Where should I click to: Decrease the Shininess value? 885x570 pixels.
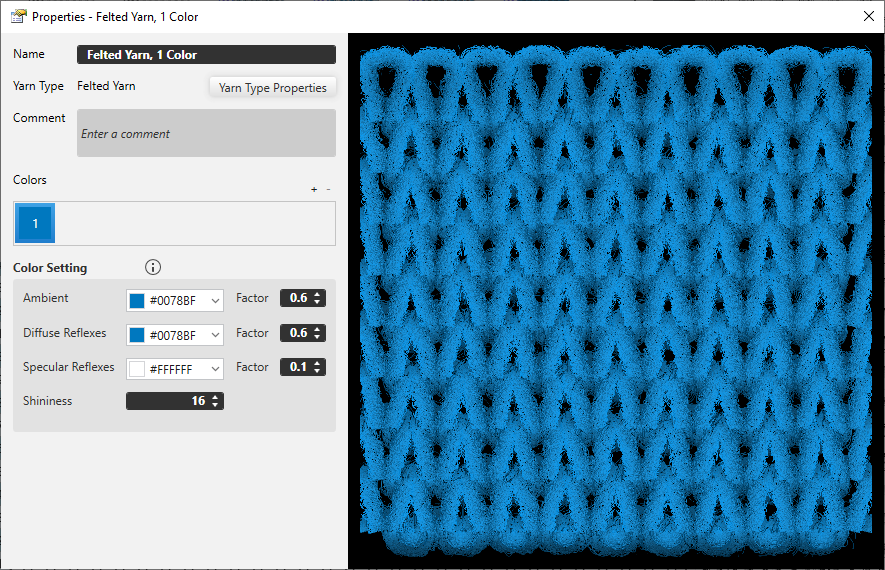tap(217, 405)
